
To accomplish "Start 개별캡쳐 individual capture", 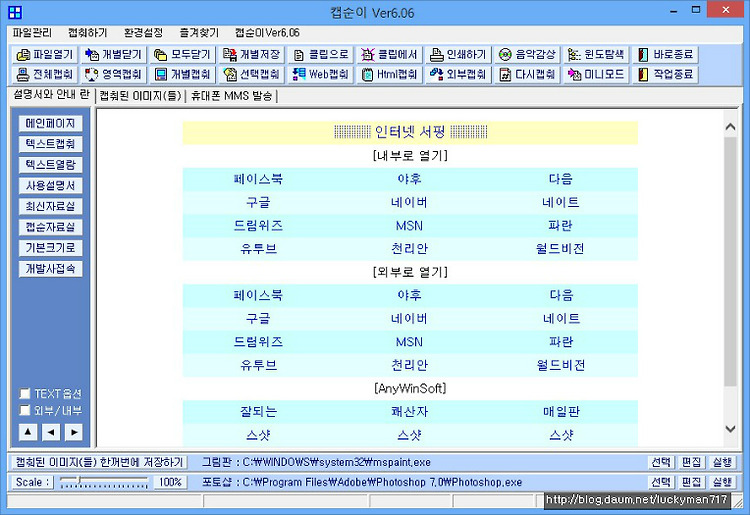I will point(182,75).
